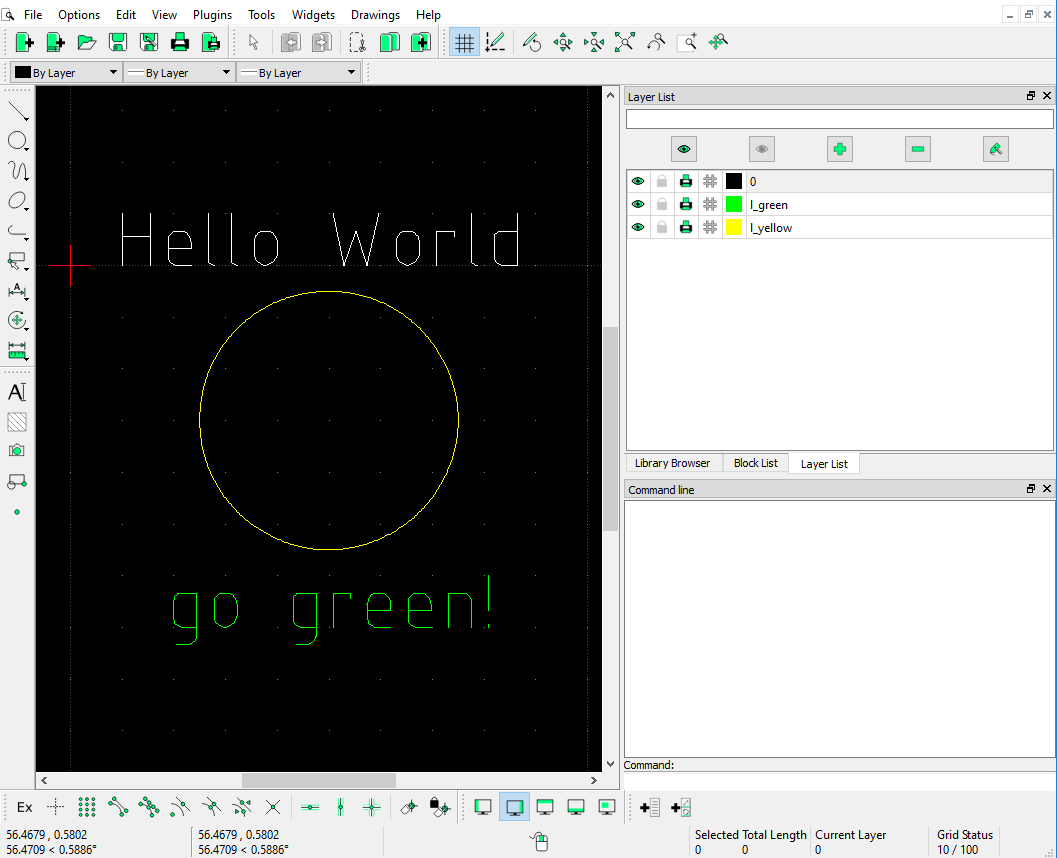Image resolution: width=1057 pixels, height=858 pixels.
Task: Select the Circle drawing tool
Action: 17,141
